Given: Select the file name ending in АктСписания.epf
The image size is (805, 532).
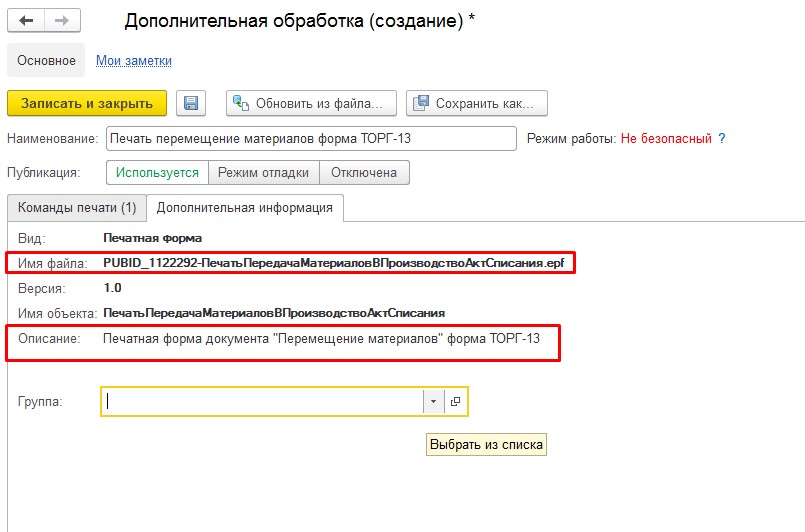Looking at the screenshot, I should tap(334, 263).
